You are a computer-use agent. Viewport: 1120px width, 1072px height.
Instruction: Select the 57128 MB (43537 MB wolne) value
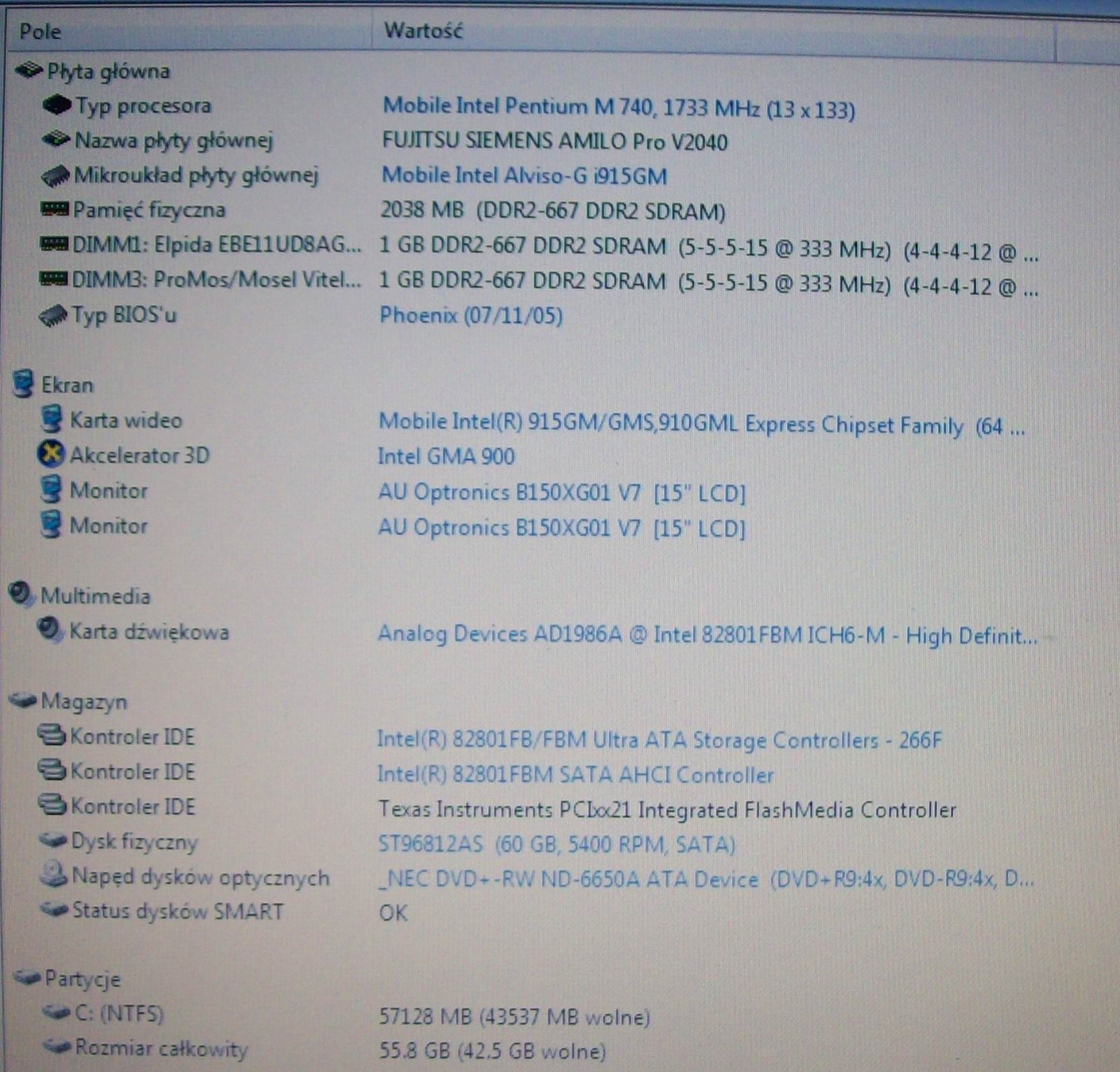point(515,1017)
